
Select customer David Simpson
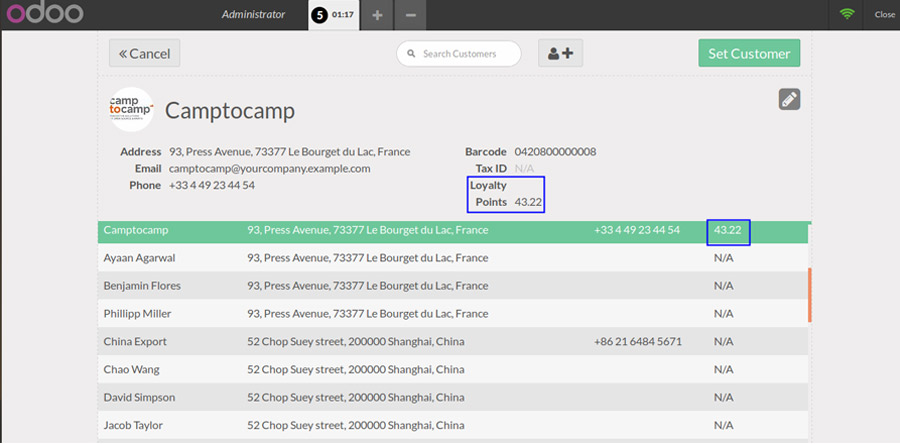pos(453,397)
